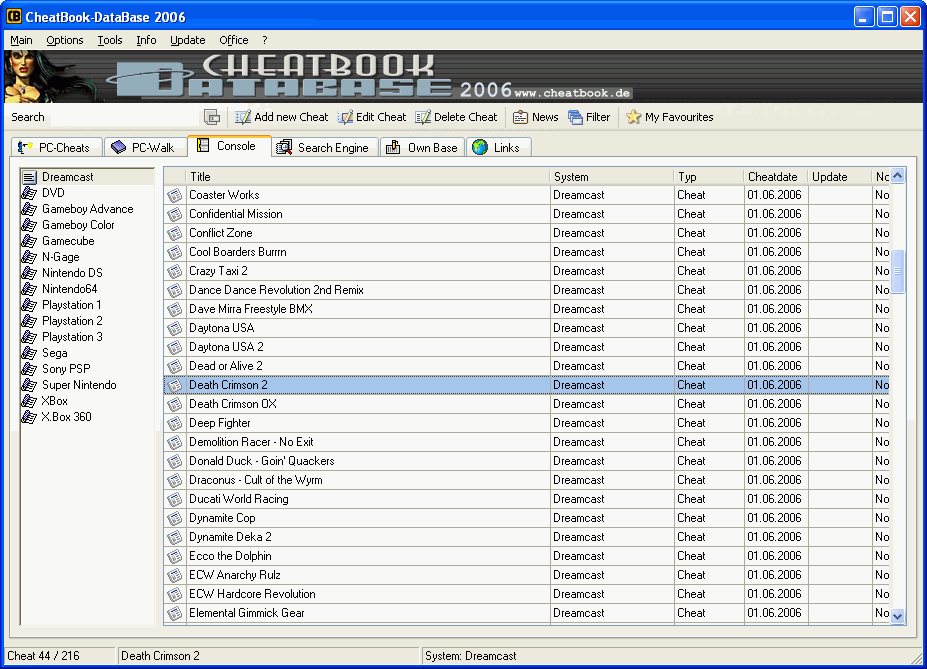Open the News toolbar icon

tap(520, 117)
